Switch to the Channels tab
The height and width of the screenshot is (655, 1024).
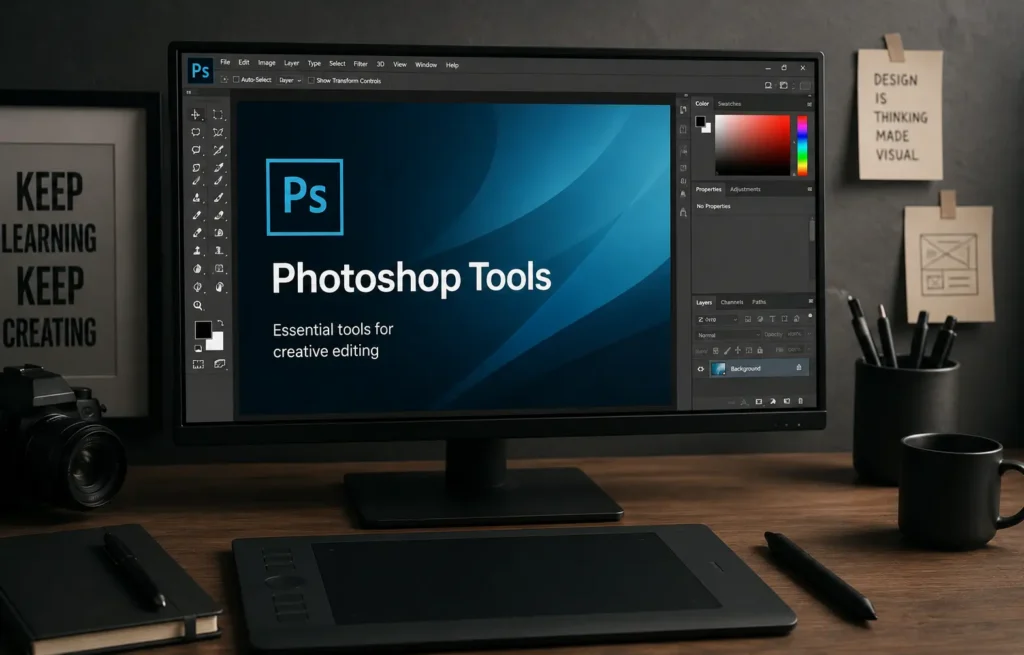[x=731, y=302]
